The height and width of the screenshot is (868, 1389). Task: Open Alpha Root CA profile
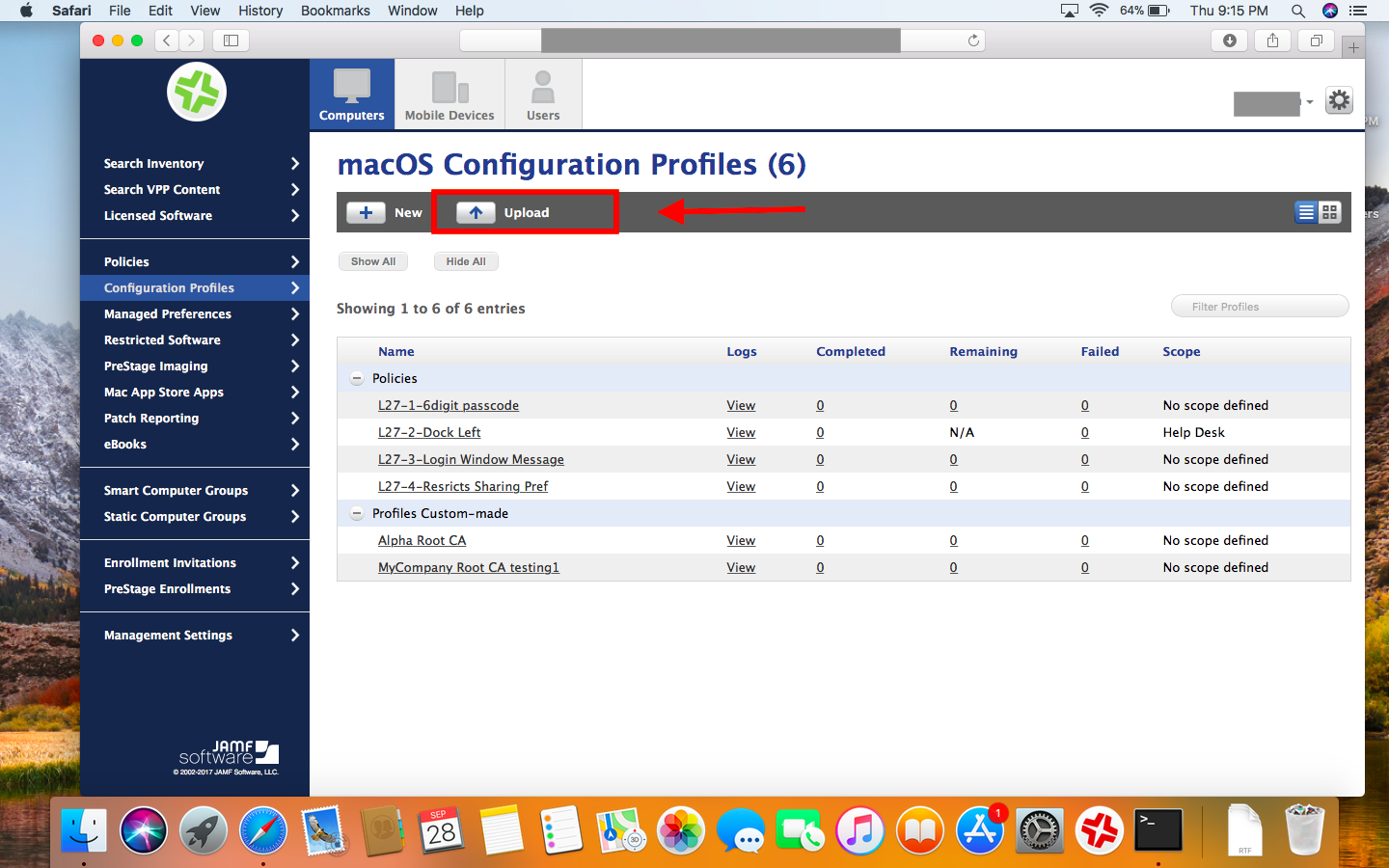click(x=422, y=541)
